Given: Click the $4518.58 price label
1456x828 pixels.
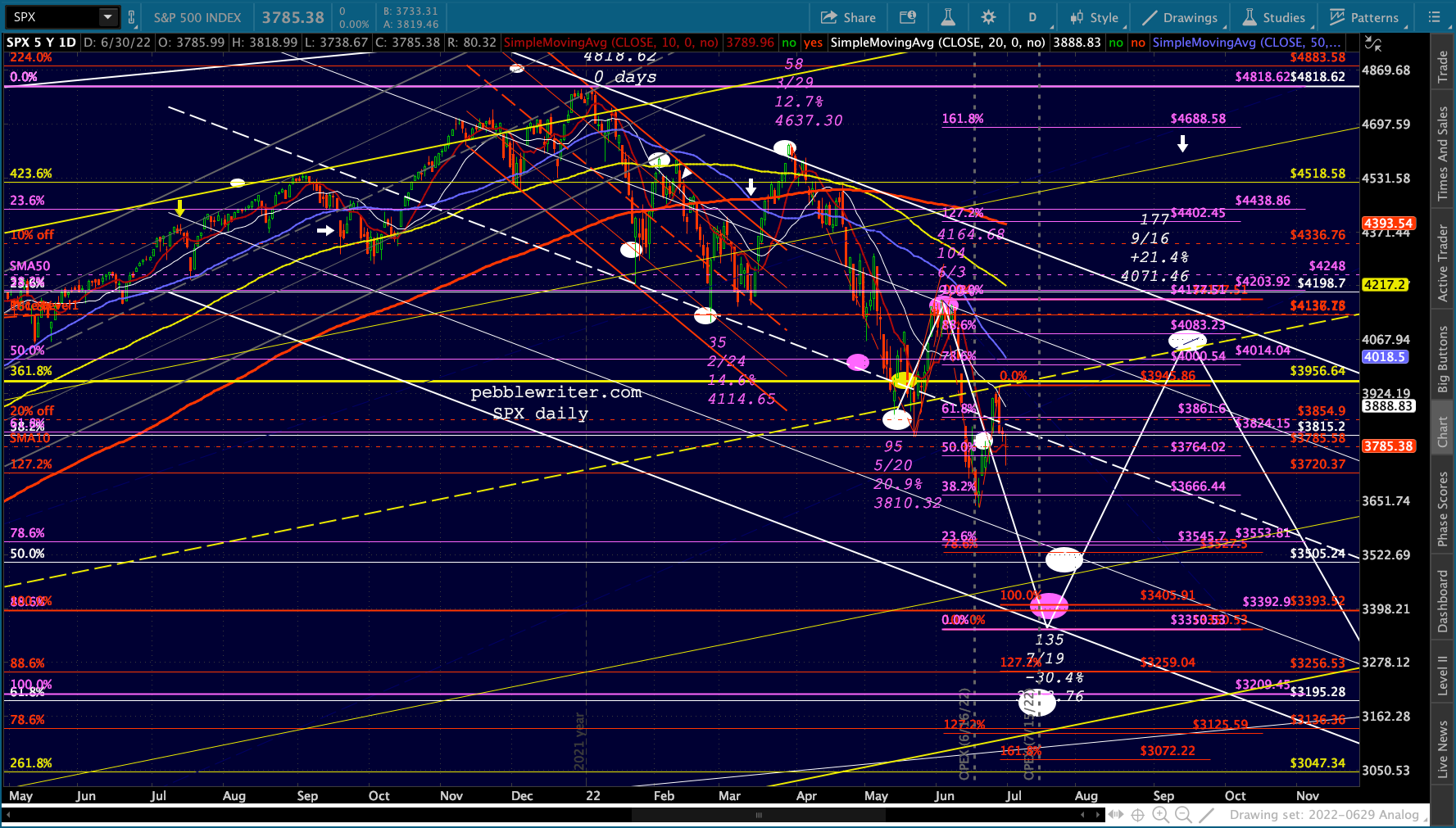Looking at the screenshot, I should [1318, 174].
